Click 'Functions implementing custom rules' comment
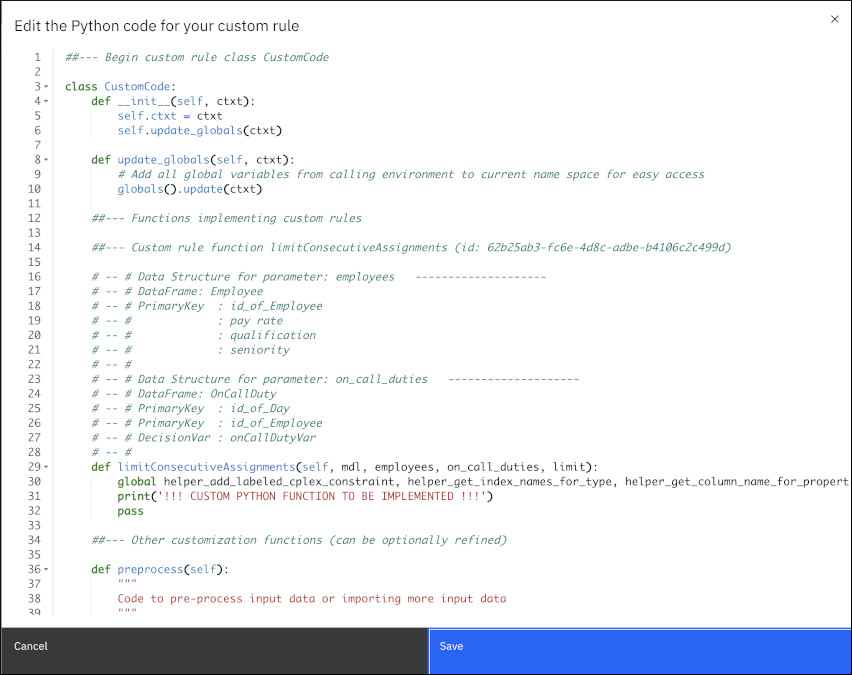Image resolution: width=852 pixels, height=675 pixels. (x=227, y=218)
